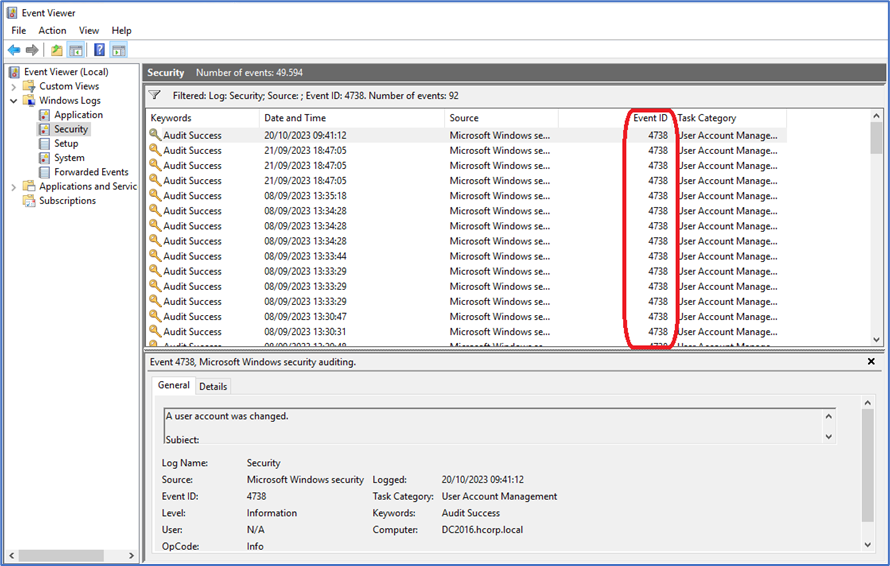Select the System log in tree
The image size is (890, 566).
pos(69,158)
